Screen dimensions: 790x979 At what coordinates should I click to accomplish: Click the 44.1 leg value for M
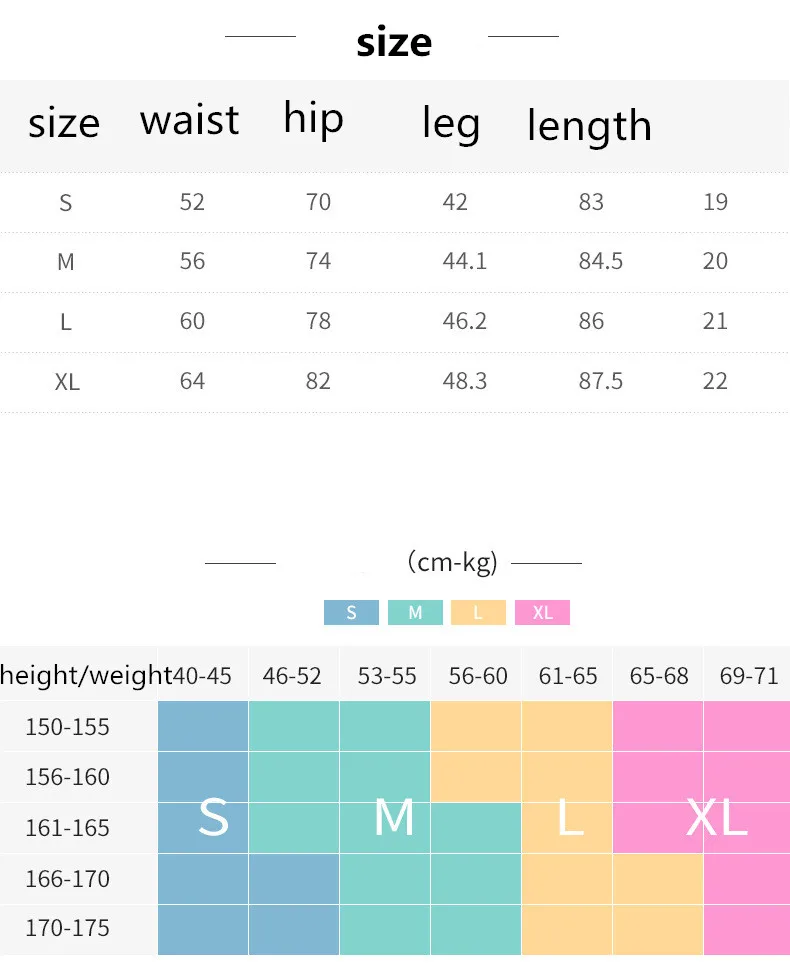coord(464,262)
